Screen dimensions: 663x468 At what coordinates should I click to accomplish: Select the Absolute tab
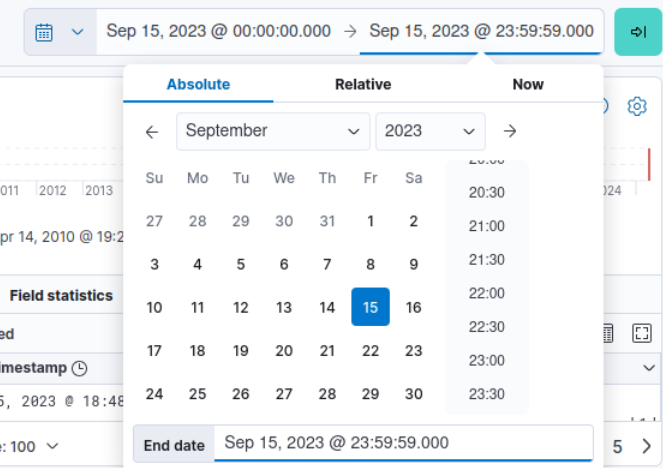pyautogui.click(x=198, y=85)
